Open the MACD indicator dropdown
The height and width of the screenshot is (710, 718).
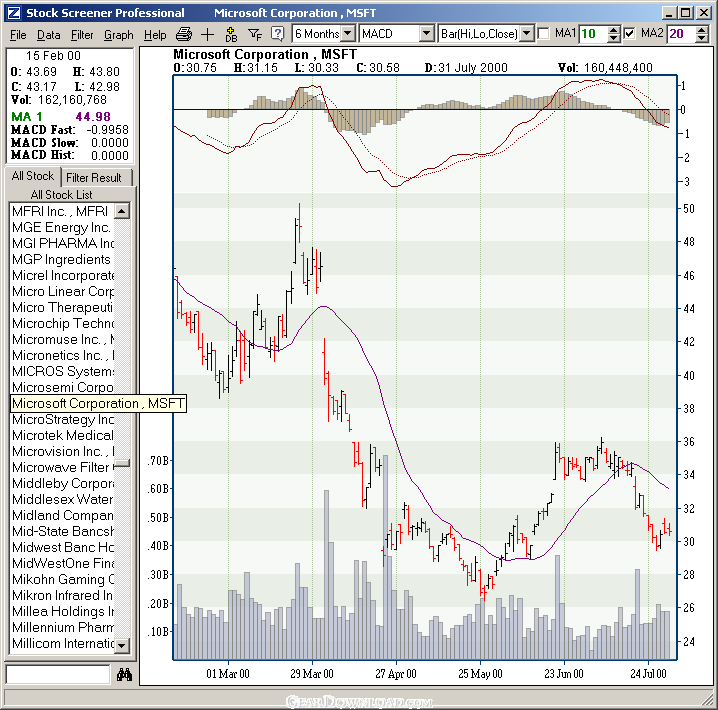[x=426, y=33]
